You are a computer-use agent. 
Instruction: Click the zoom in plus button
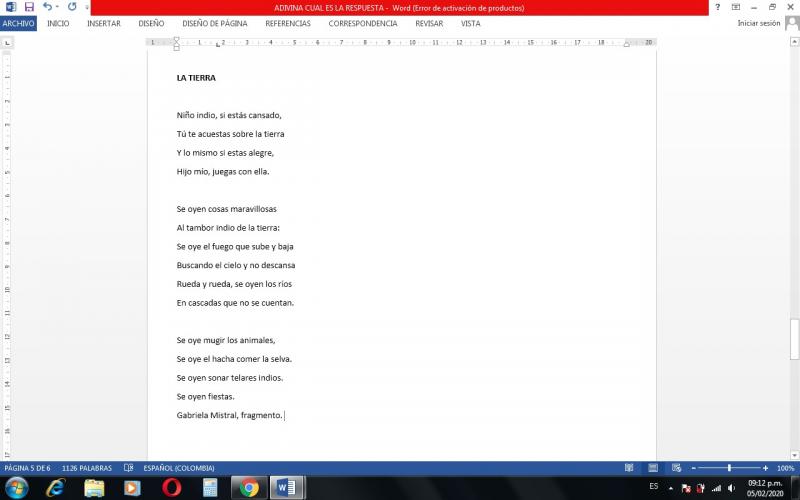pyautogui.click(x=765, y=468)
